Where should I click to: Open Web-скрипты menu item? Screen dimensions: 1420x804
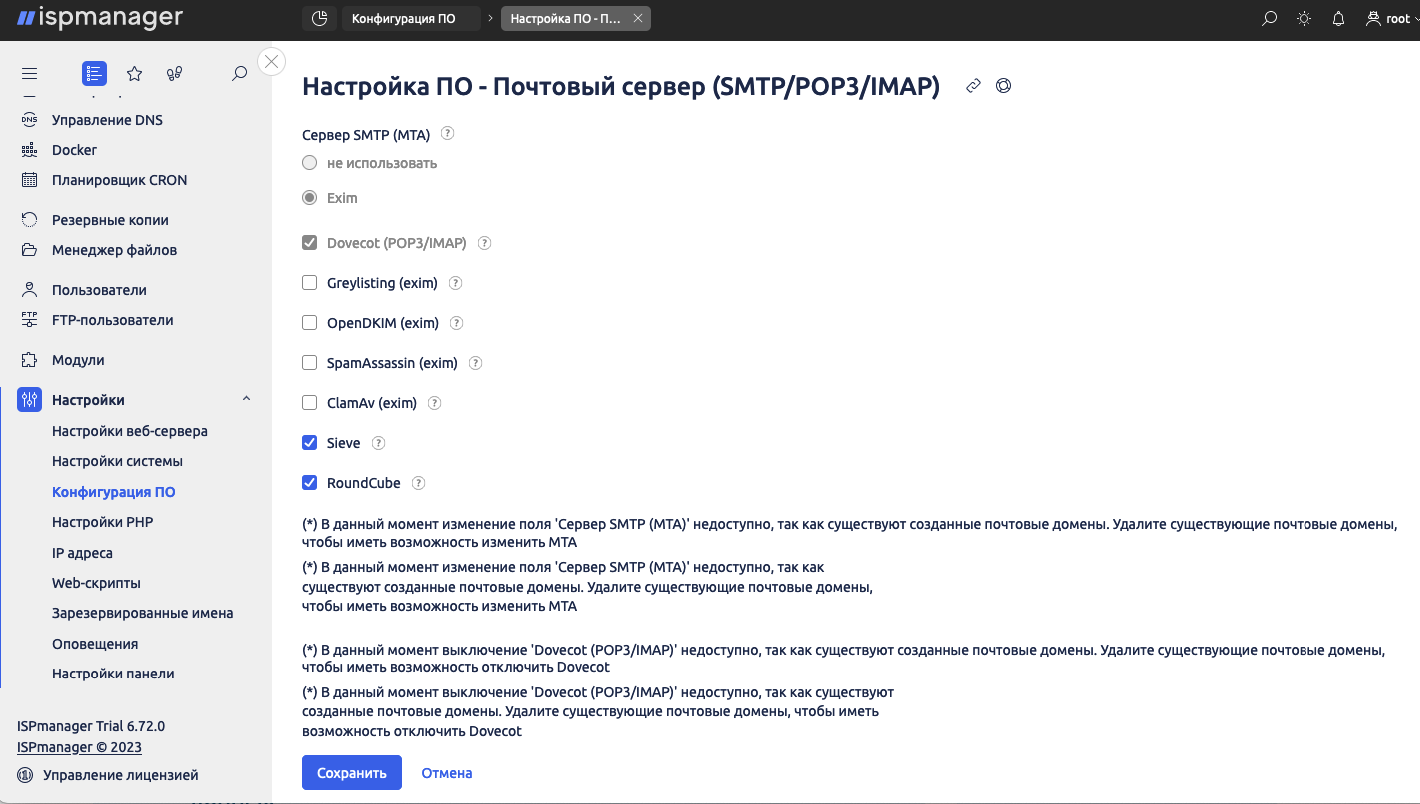[96, 583]
